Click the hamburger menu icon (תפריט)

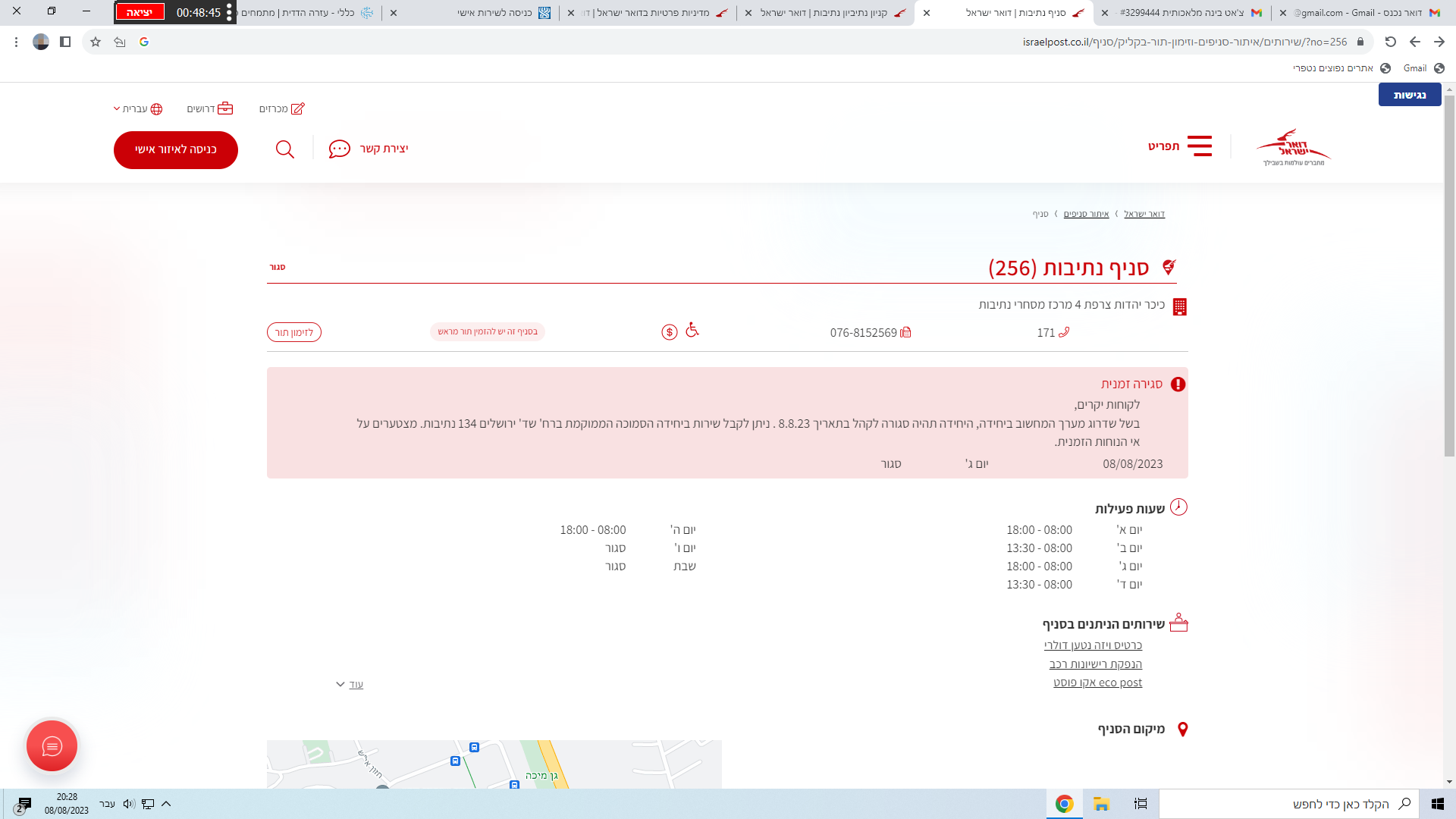pos(1199,146)
